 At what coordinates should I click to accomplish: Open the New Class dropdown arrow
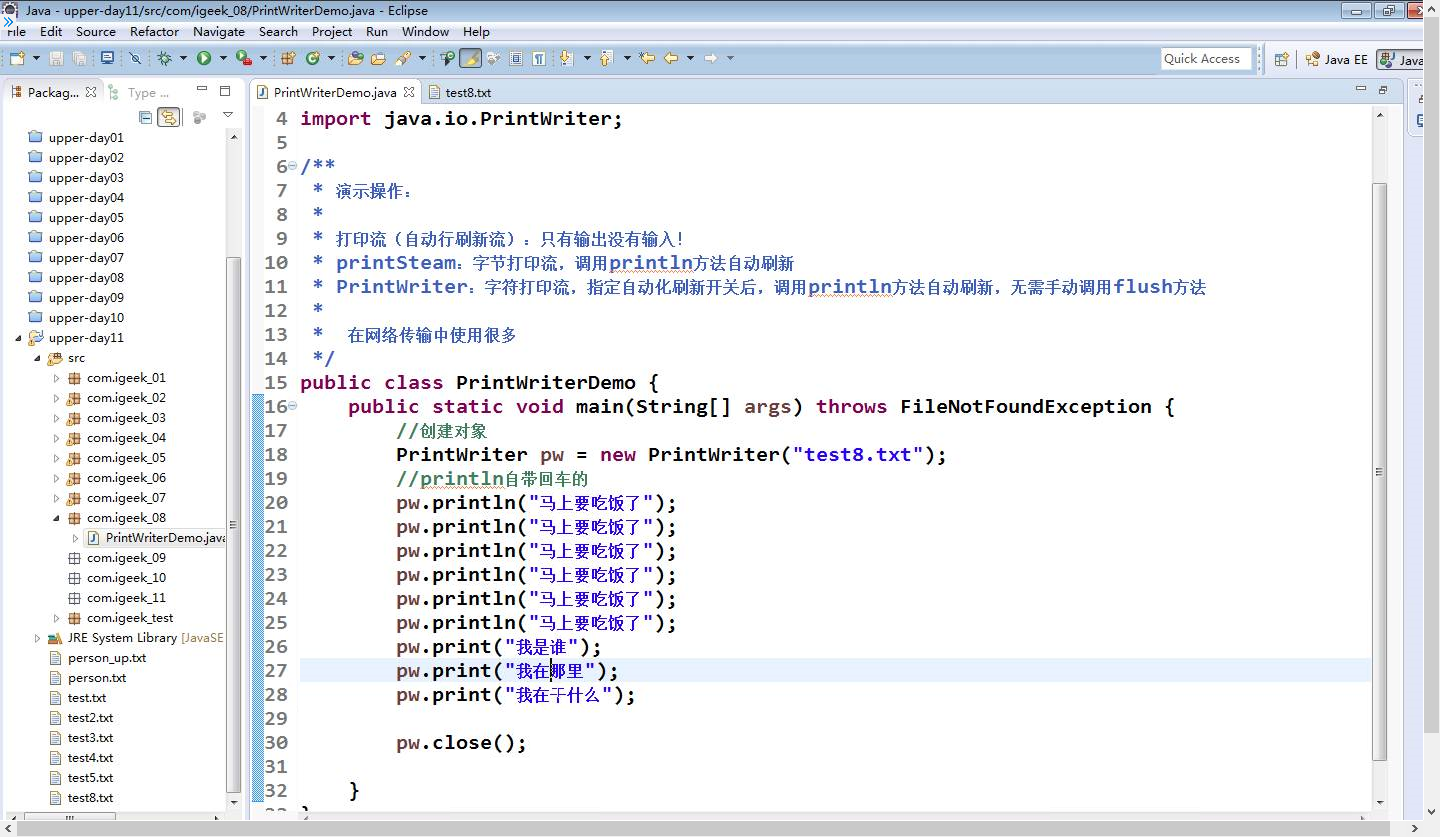(331, 58)
